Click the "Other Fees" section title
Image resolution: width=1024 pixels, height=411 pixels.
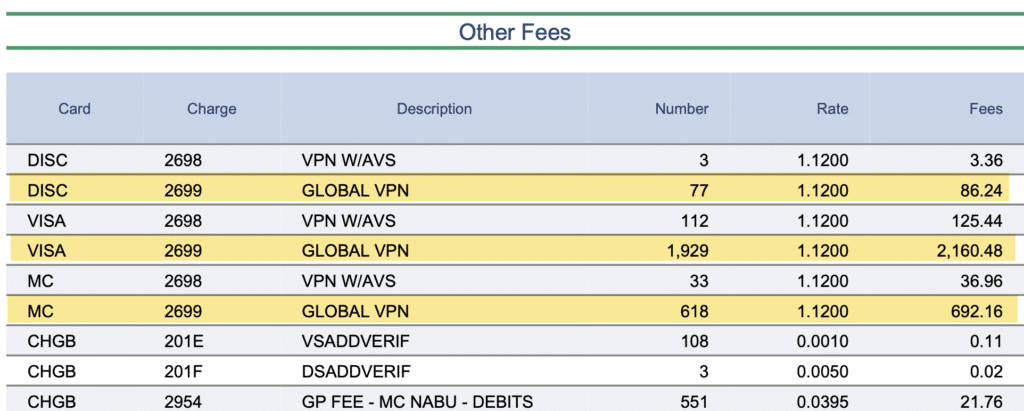pos(514,32)
